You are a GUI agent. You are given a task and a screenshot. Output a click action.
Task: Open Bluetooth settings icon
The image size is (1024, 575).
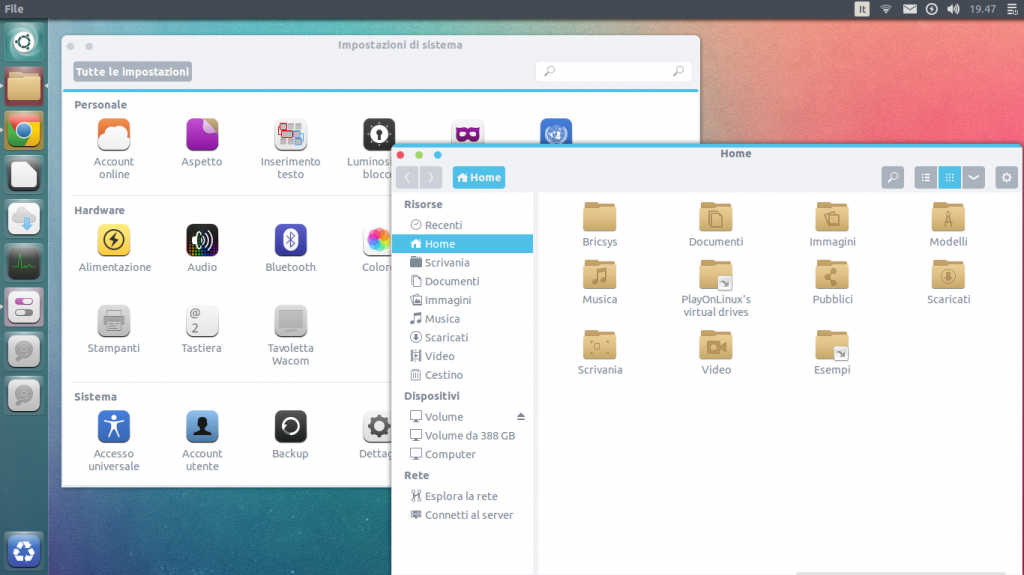290,241
